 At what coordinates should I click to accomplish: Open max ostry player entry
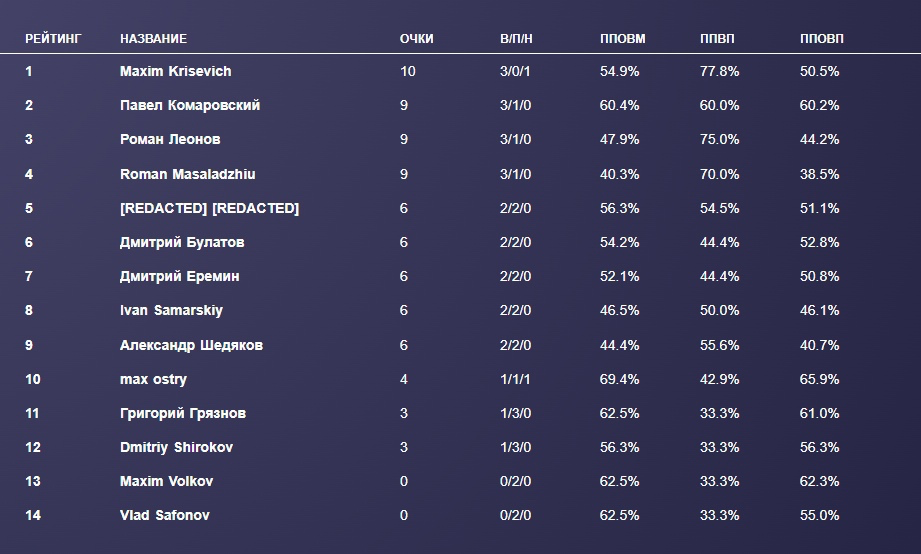pyautogui.click(x=153, y=379)
